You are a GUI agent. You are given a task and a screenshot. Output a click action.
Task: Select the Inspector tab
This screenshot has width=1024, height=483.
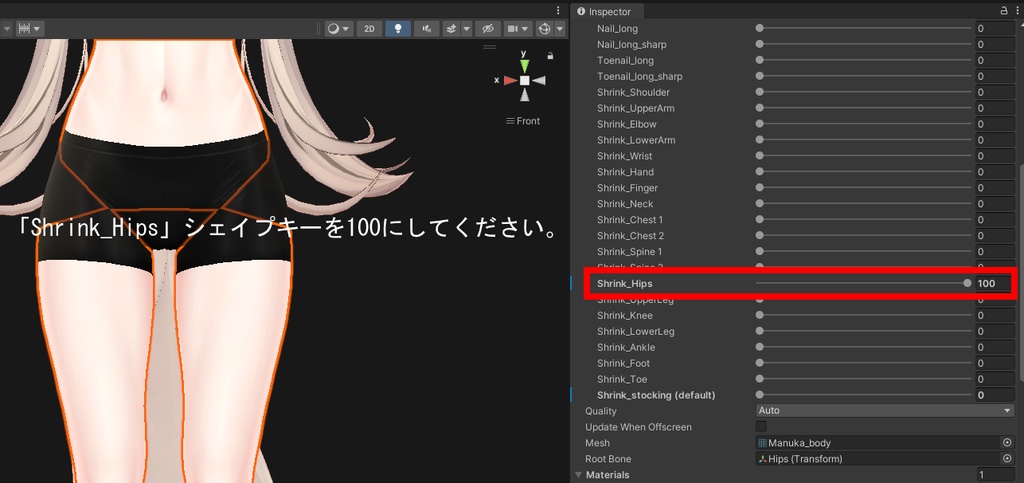click(605, 12)
